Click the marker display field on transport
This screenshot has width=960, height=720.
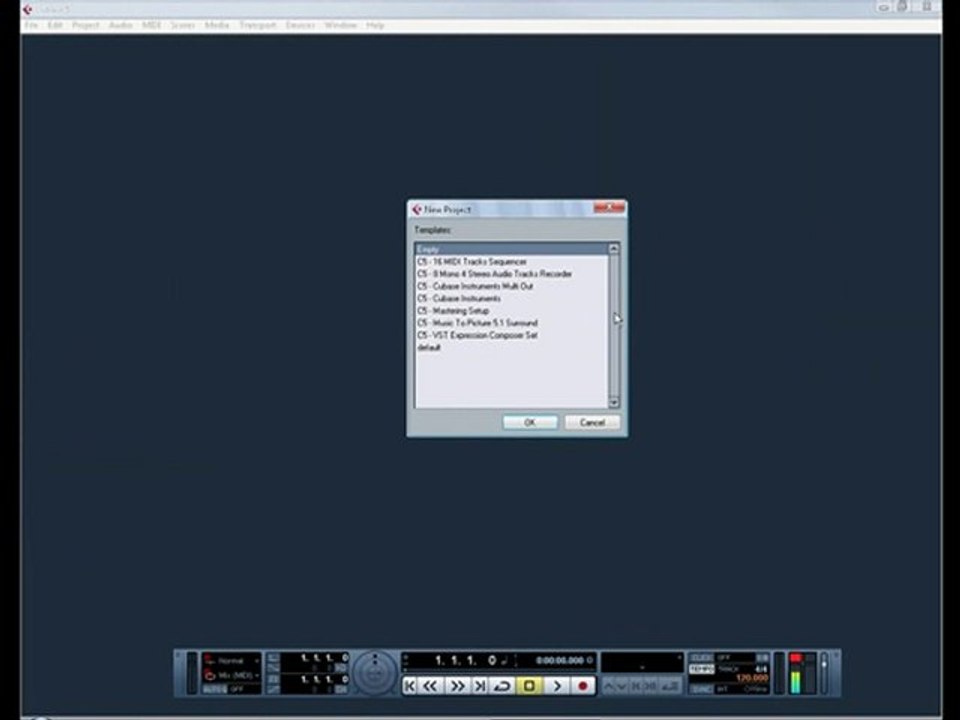[x=642, y=662]
